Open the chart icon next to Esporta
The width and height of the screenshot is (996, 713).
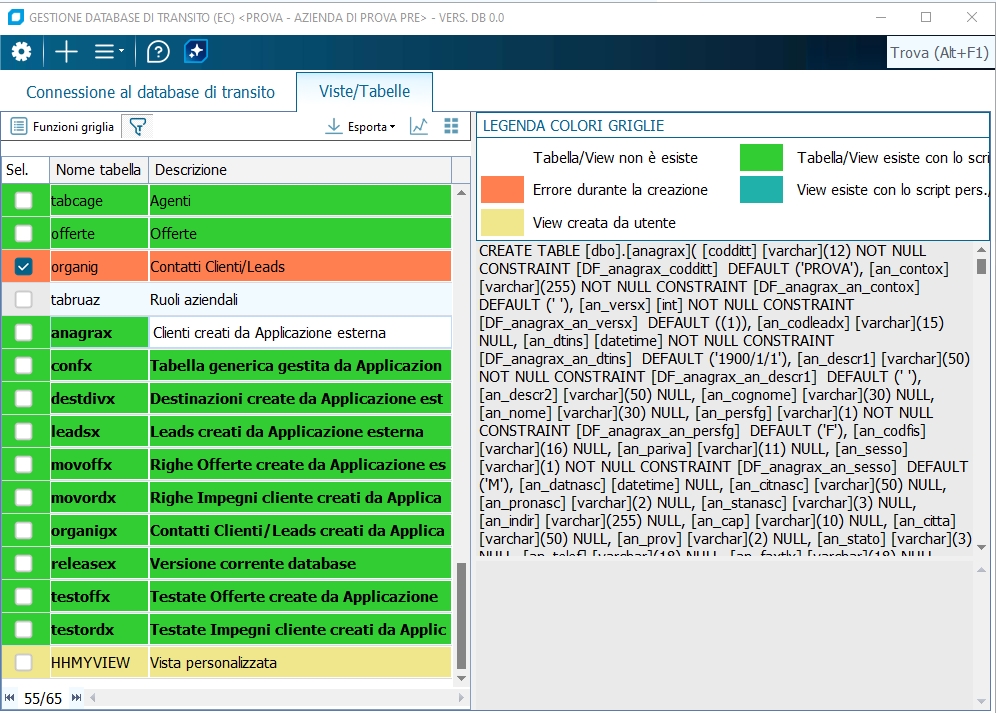[x=420, y=126]
